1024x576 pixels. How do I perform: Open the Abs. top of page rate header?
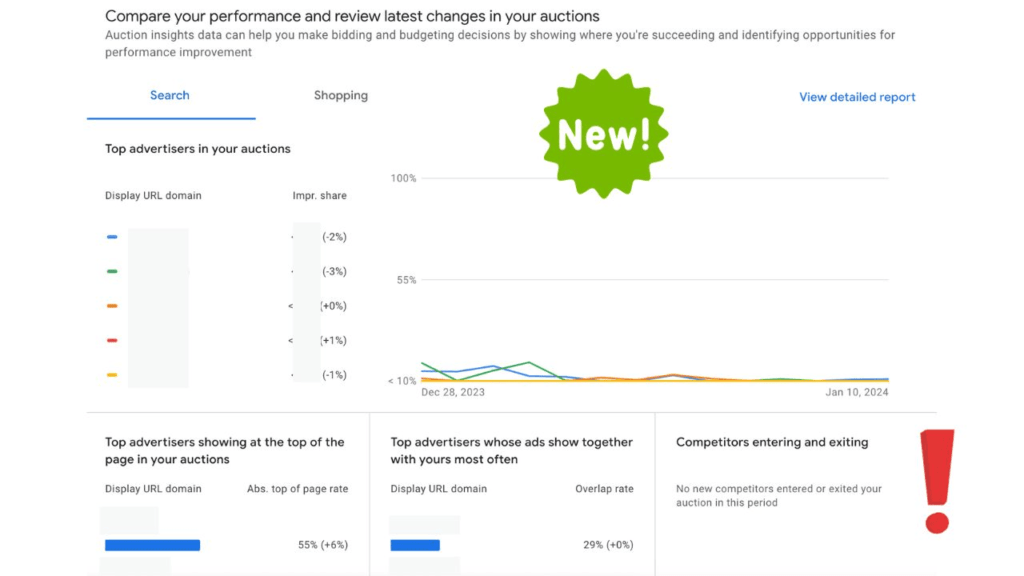pyautogui.click(x=297, y=488)
